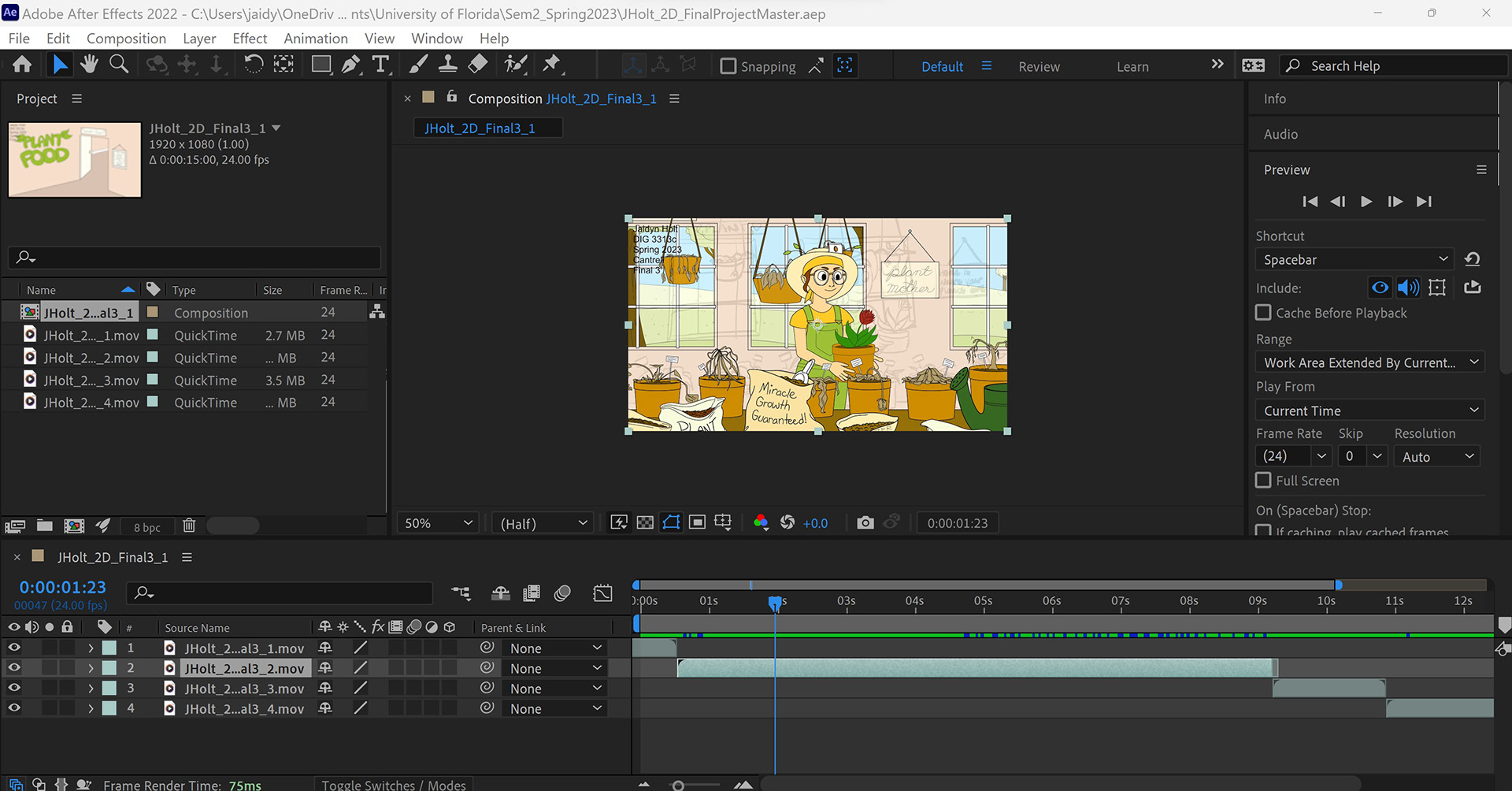Image resolution: width=1512 pixels, height=791 pixels.
Task: Open the Graph Editor in timeline
Action: click(602, 593)
